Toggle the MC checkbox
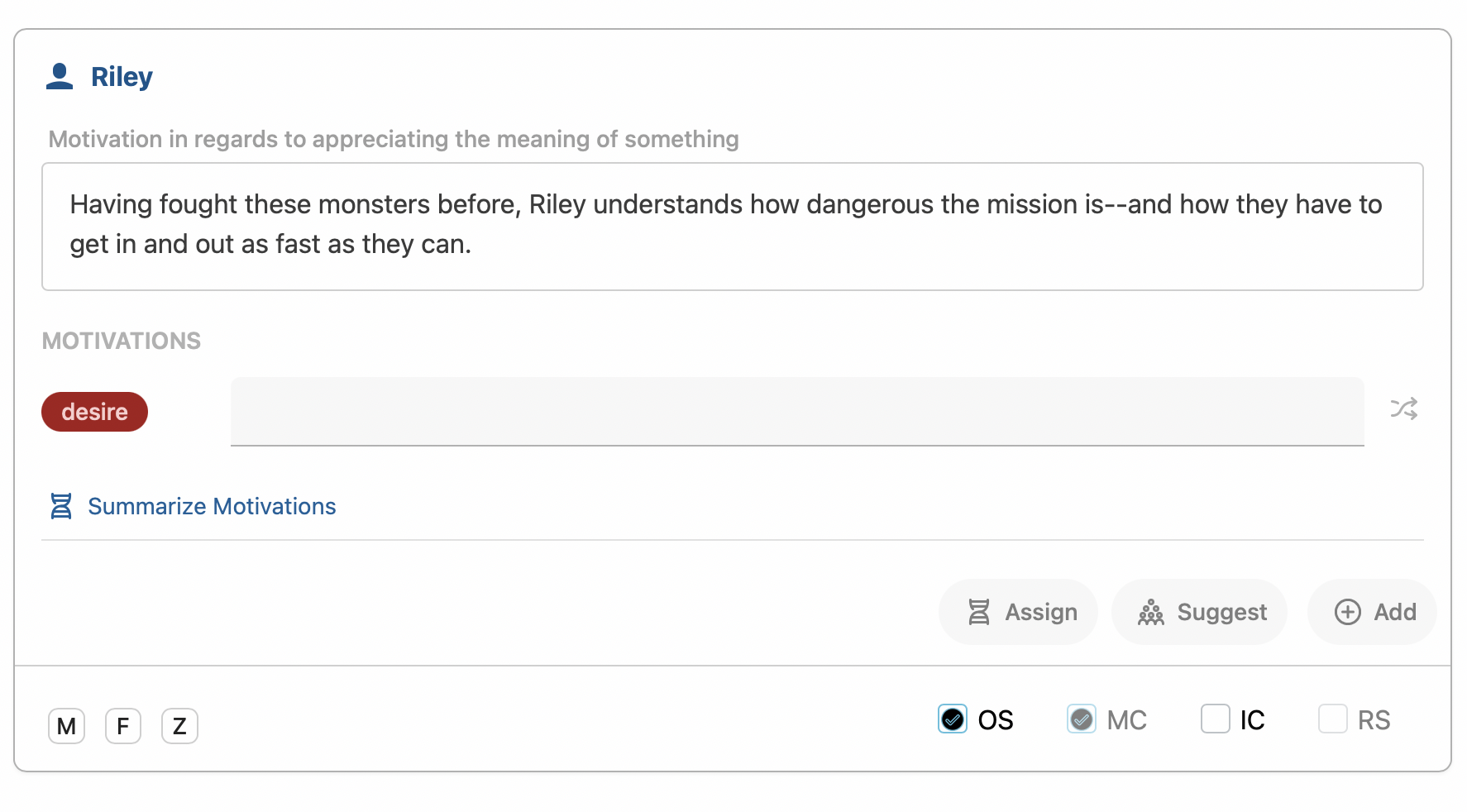 (1082, 719)
